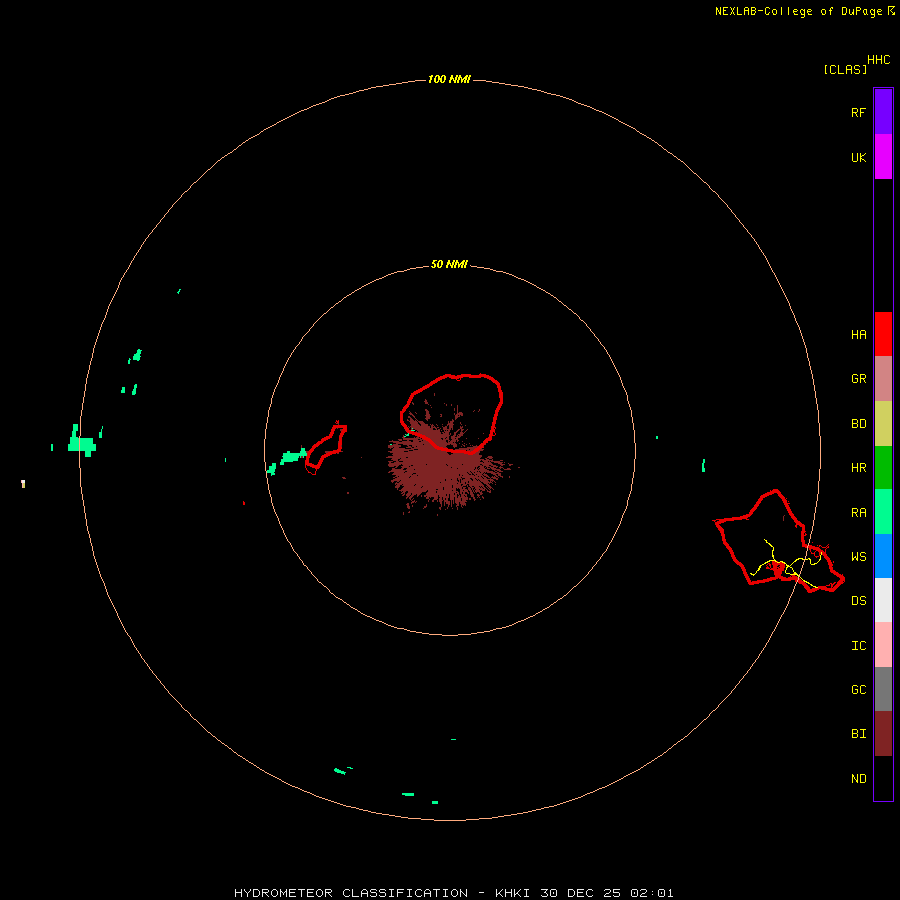This screenshot has height=900, width=900.
Task: Click the RA light green legend swatch
Action: click(883, 512)
